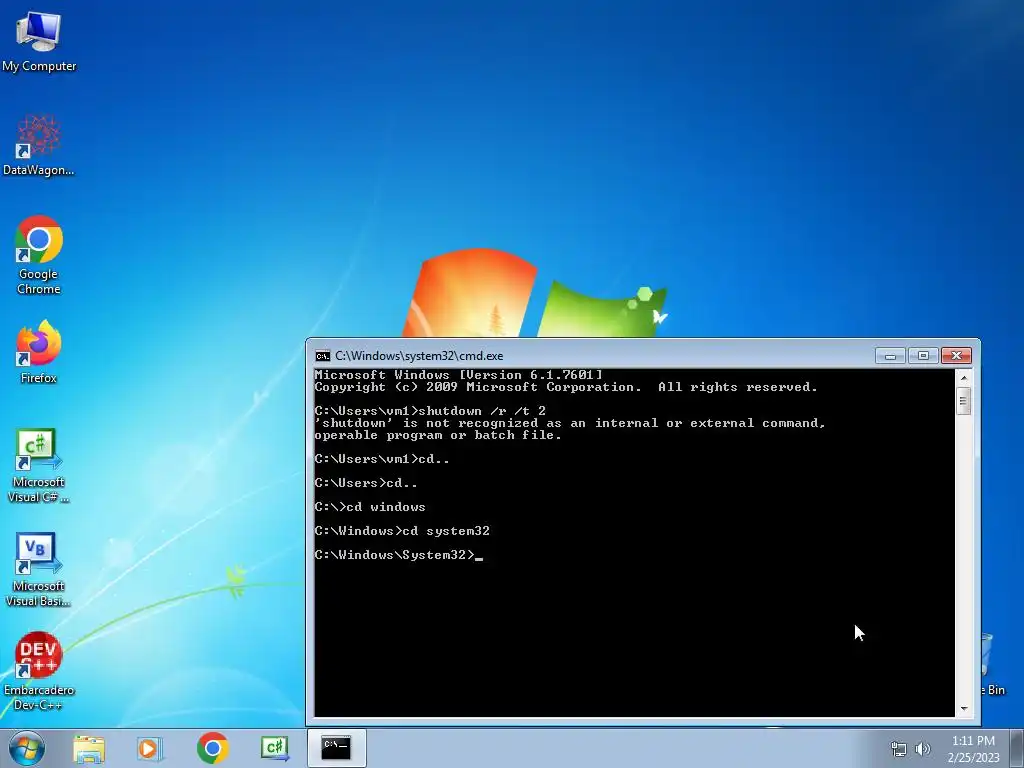1024x768 pixels.
Task: Open the cmd window system menu icon
Action: tap(323, 356)
